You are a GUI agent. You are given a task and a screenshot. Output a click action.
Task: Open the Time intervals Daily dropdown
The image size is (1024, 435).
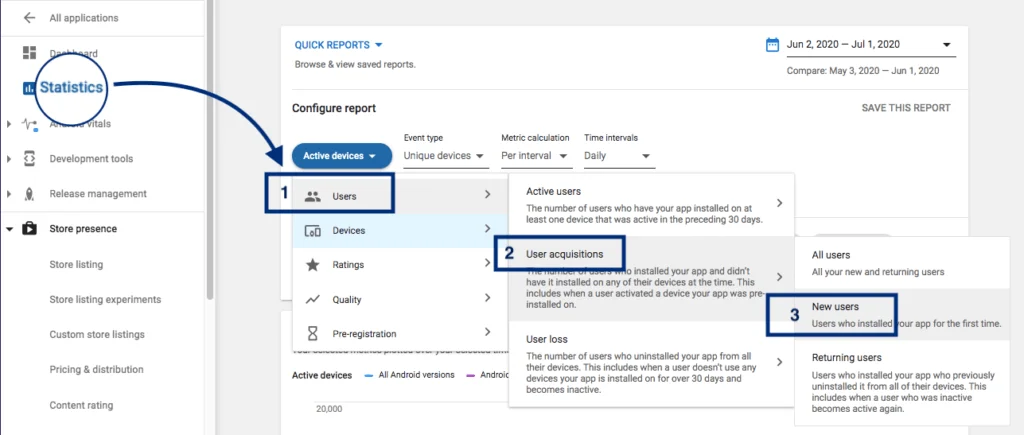618,156
